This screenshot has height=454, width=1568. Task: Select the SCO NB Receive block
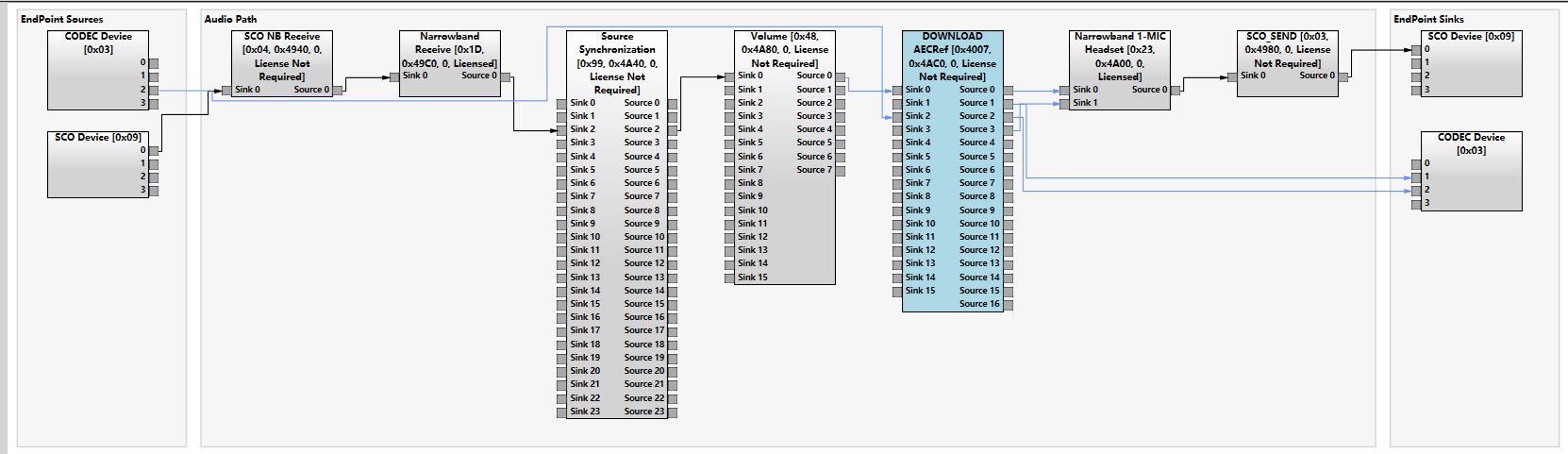coord(282,63)
